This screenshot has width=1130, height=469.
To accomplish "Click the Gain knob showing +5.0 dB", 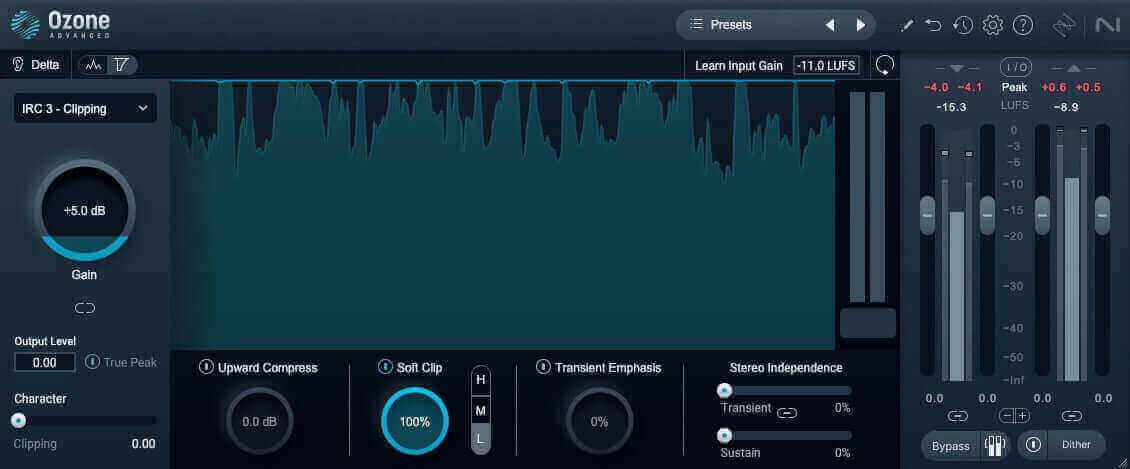I will [84, 210].
